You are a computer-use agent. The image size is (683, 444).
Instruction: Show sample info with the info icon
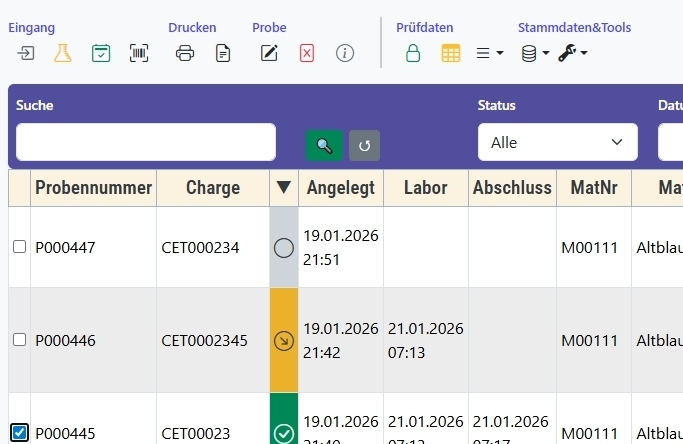[x=345, y=53]
